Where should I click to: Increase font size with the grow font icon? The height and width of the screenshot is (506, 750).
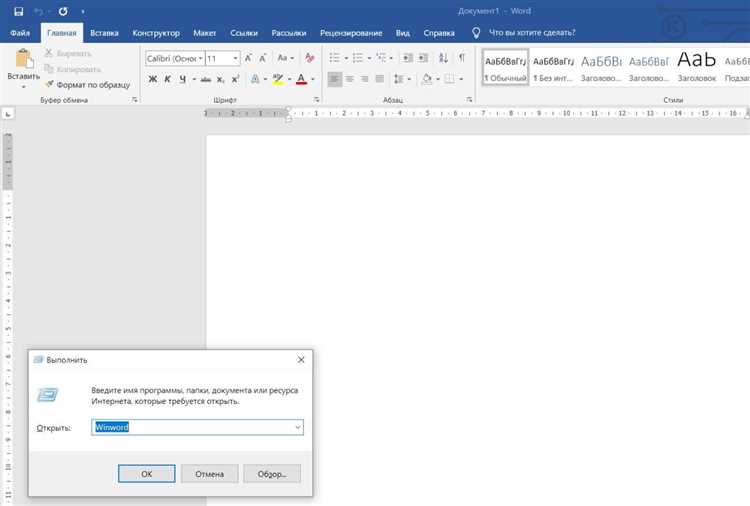(x=248, y=58)
